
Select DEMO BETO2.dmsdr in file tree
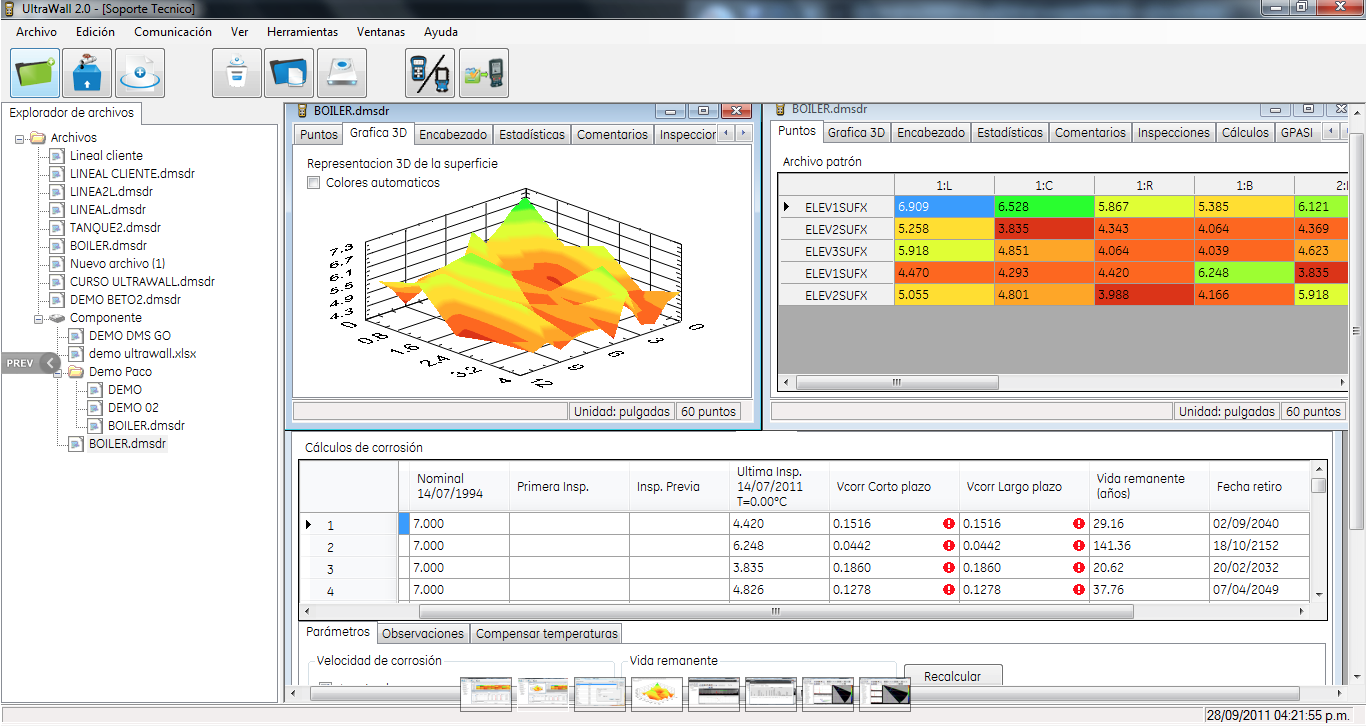125,300
